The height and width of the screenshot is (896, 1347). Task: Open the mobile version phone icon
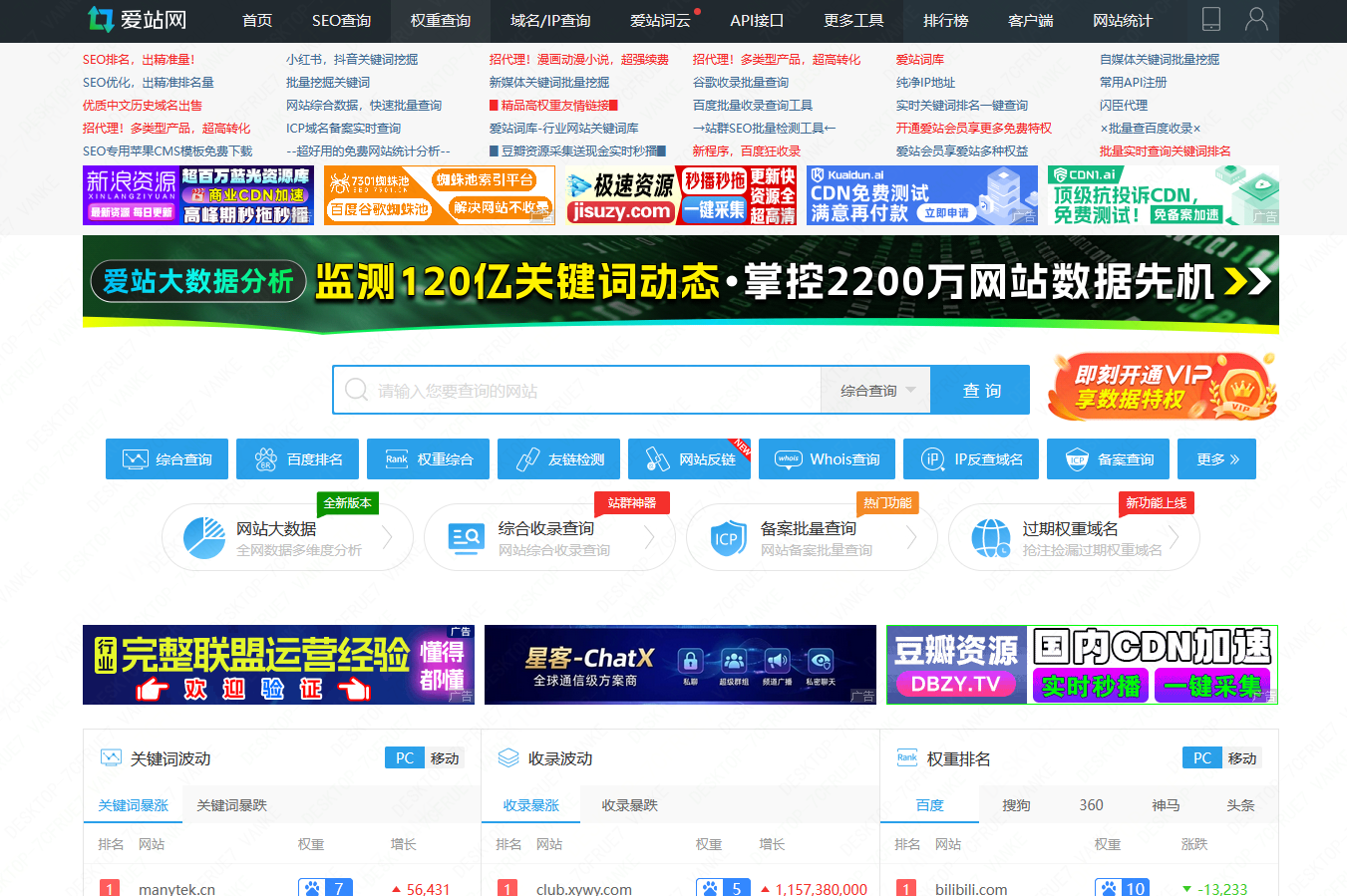pos(1210,20)
